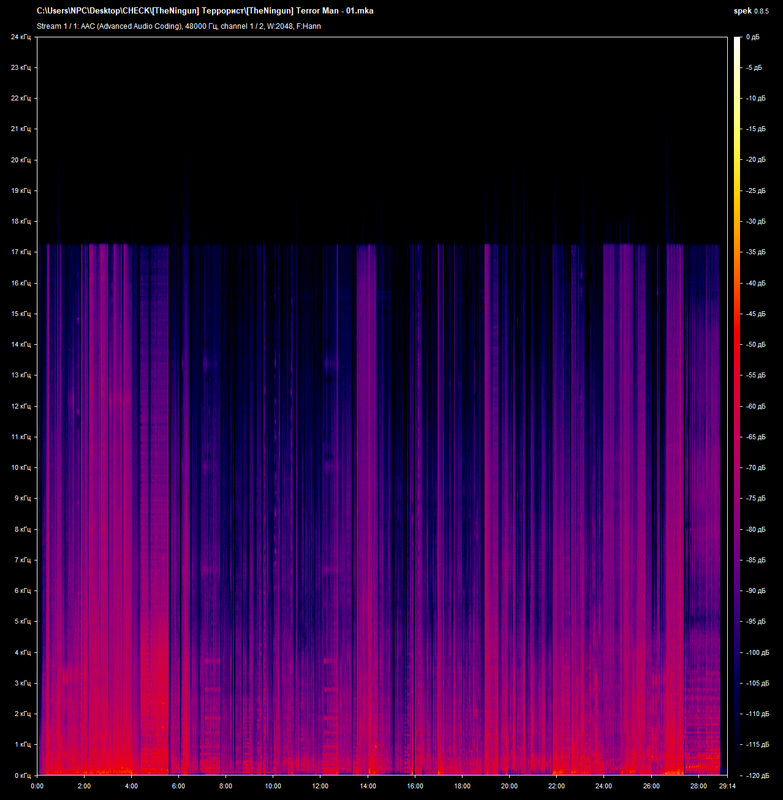This screenshot has height=800, width=783.
Task: Click the 20 кГц frequency axis label
Action: pyautogui.click(x=21, y=160)
